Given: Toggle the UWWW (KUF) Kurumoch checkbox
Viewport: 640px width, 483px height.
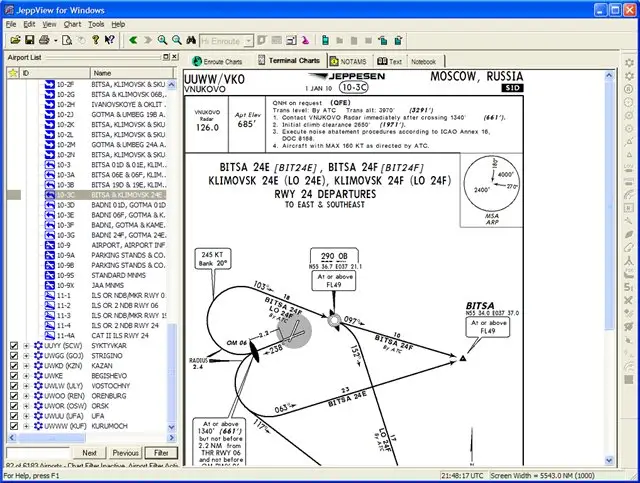Looking at the screenshot, I should 14,426.
